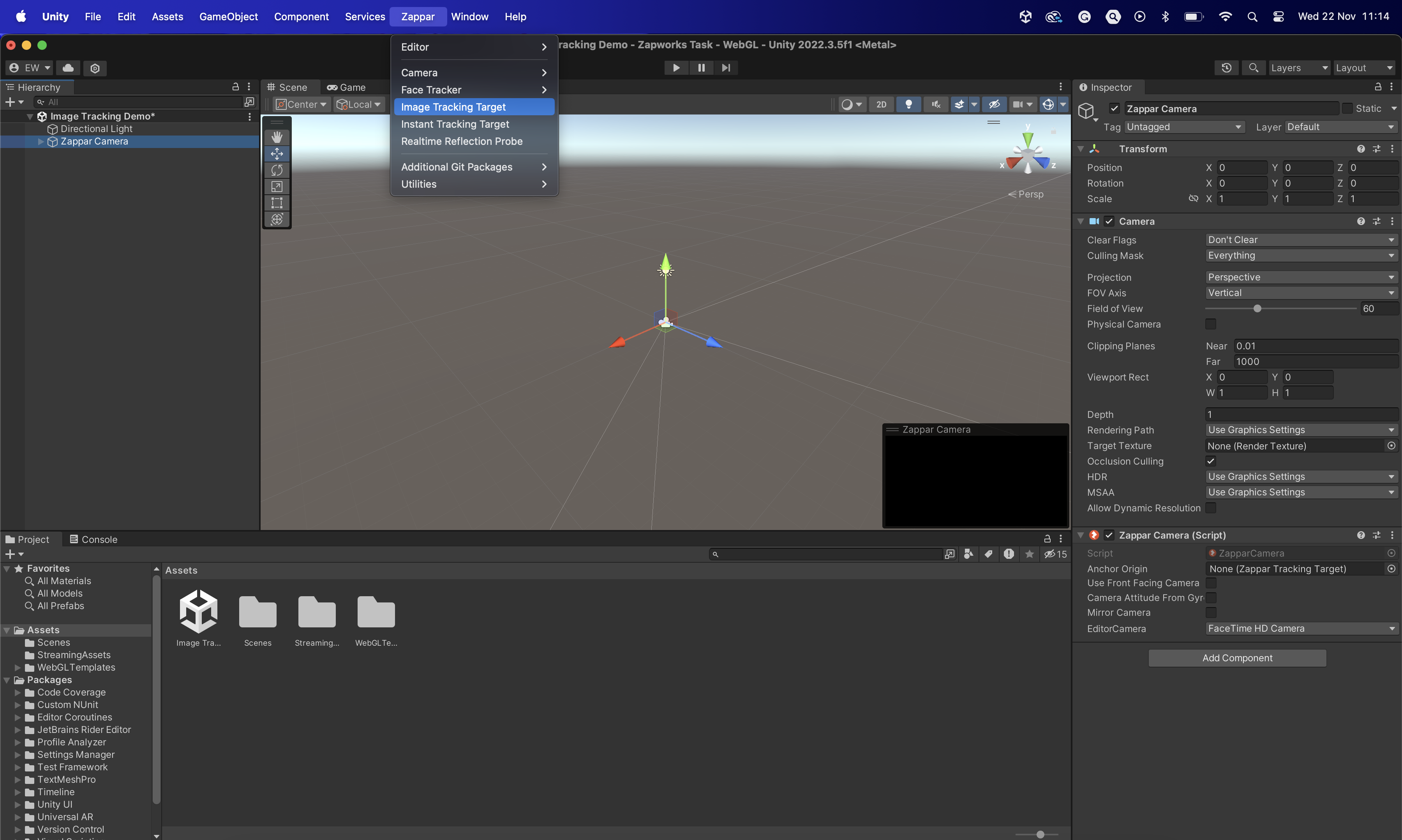Screen dimensions: 1402x840
Task: Search by label in Project panel
Action: [989, 554]
